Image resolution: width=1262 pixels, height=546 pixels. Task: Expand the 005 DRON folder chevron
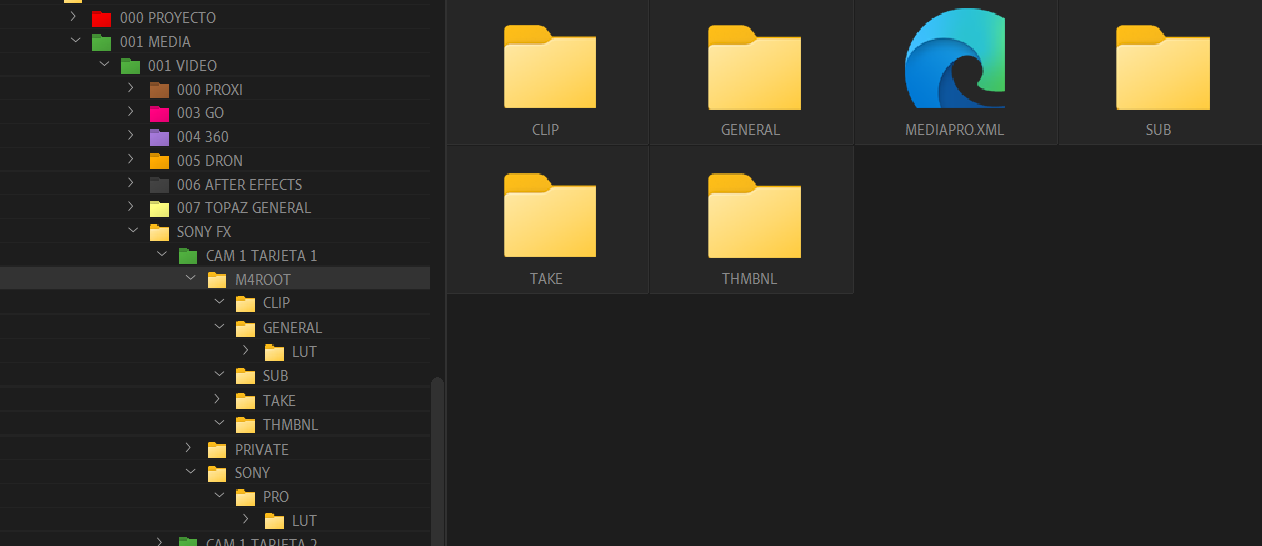click(131, 160)
